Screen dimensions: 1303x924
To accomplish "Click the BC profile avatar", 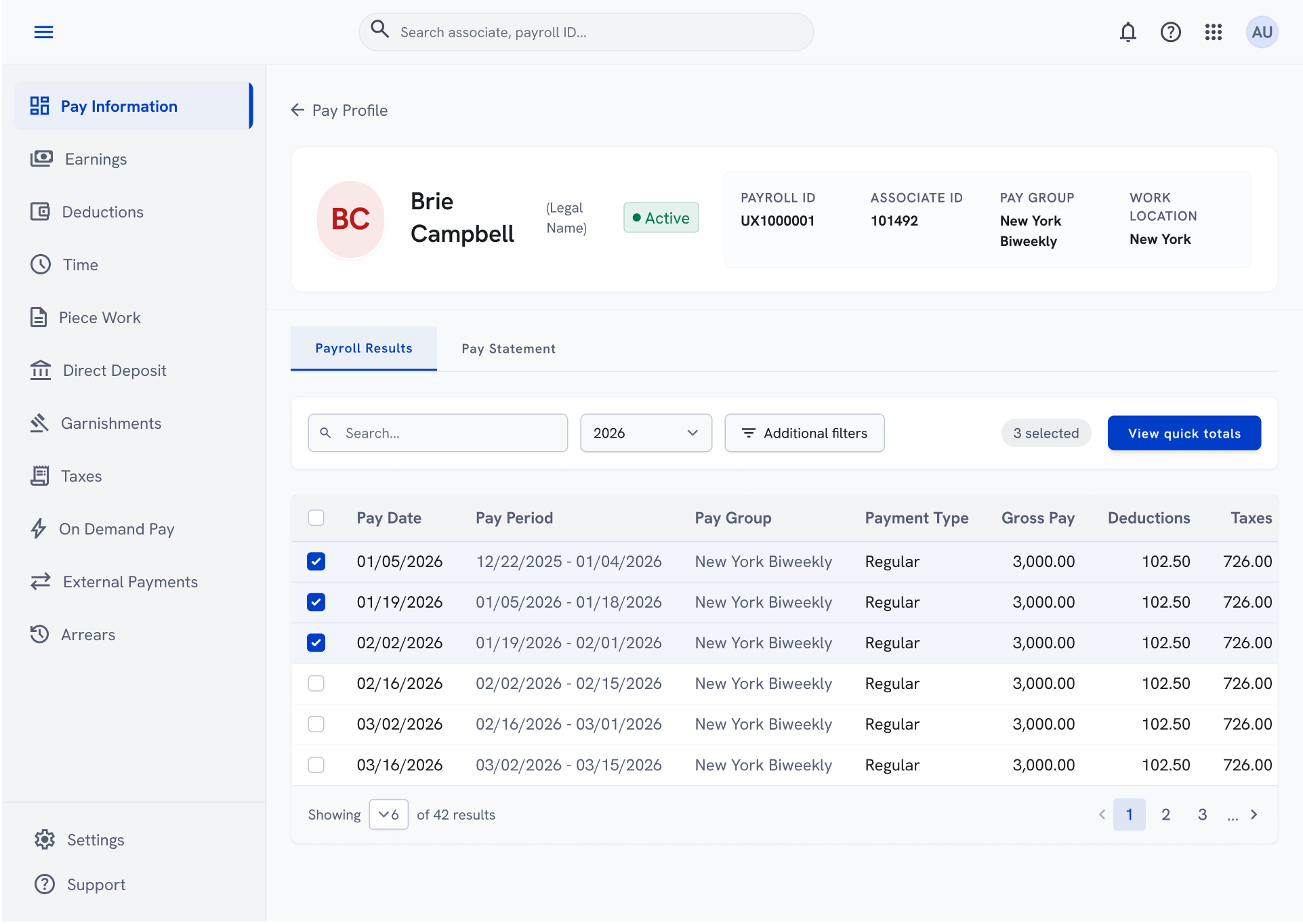I will 350,219.
